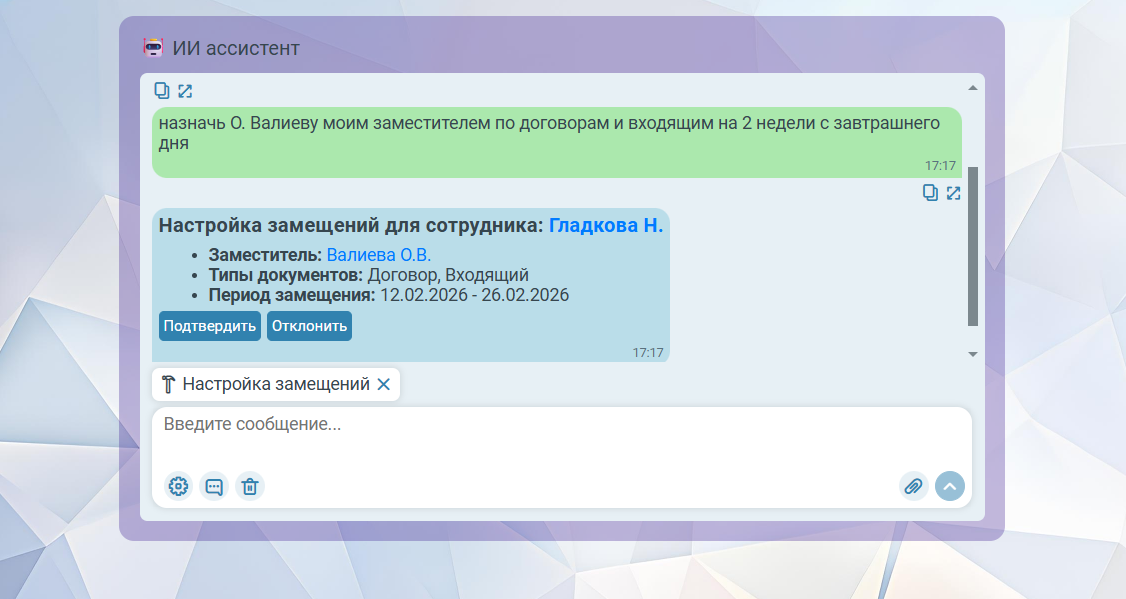Viewport: 1126px width, 599px height.
Task: Open the Гладкова Н. employee link
Action: click(x=606, y=225)
